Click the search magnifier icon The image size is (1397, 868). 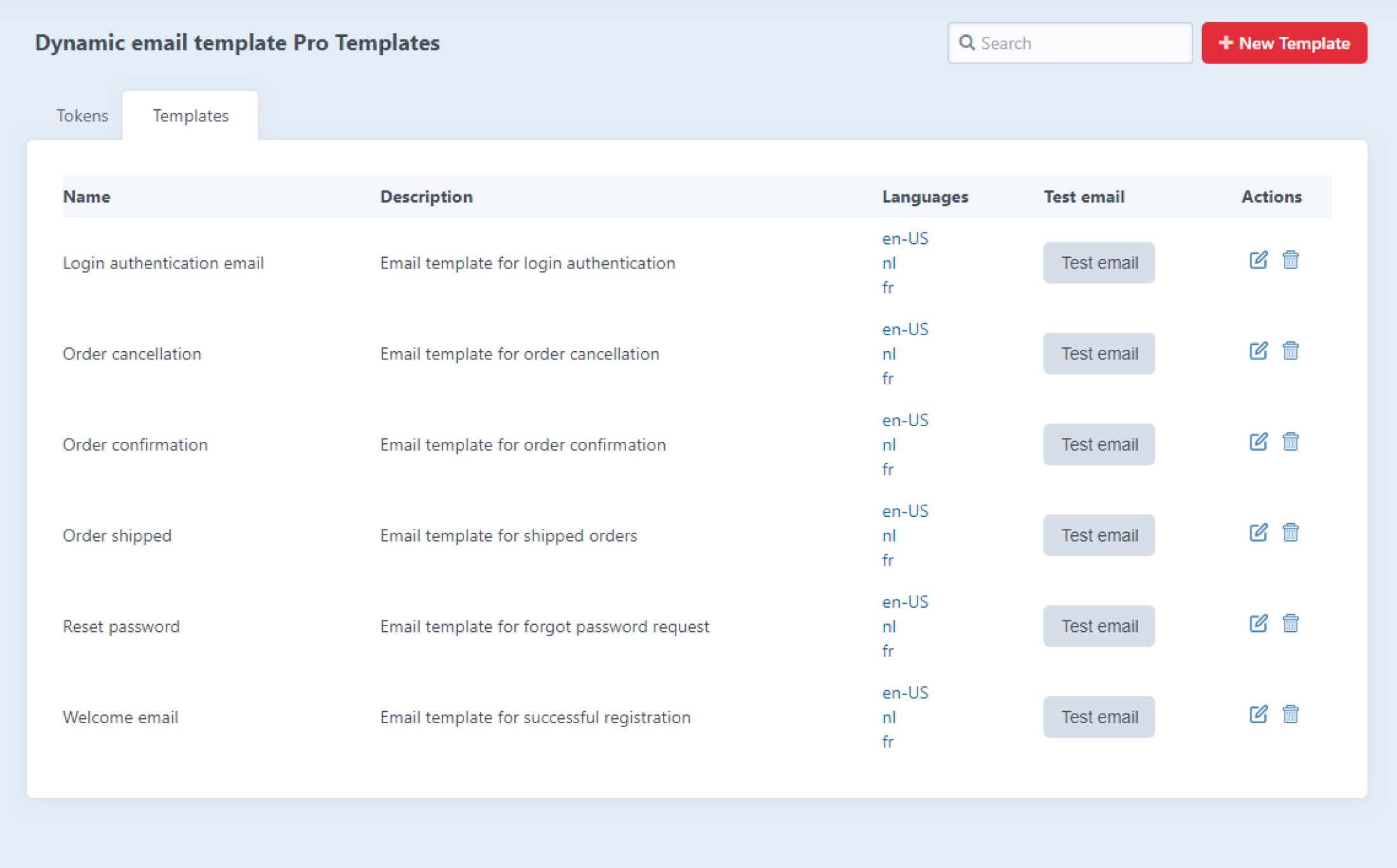(x=966, y=43)
